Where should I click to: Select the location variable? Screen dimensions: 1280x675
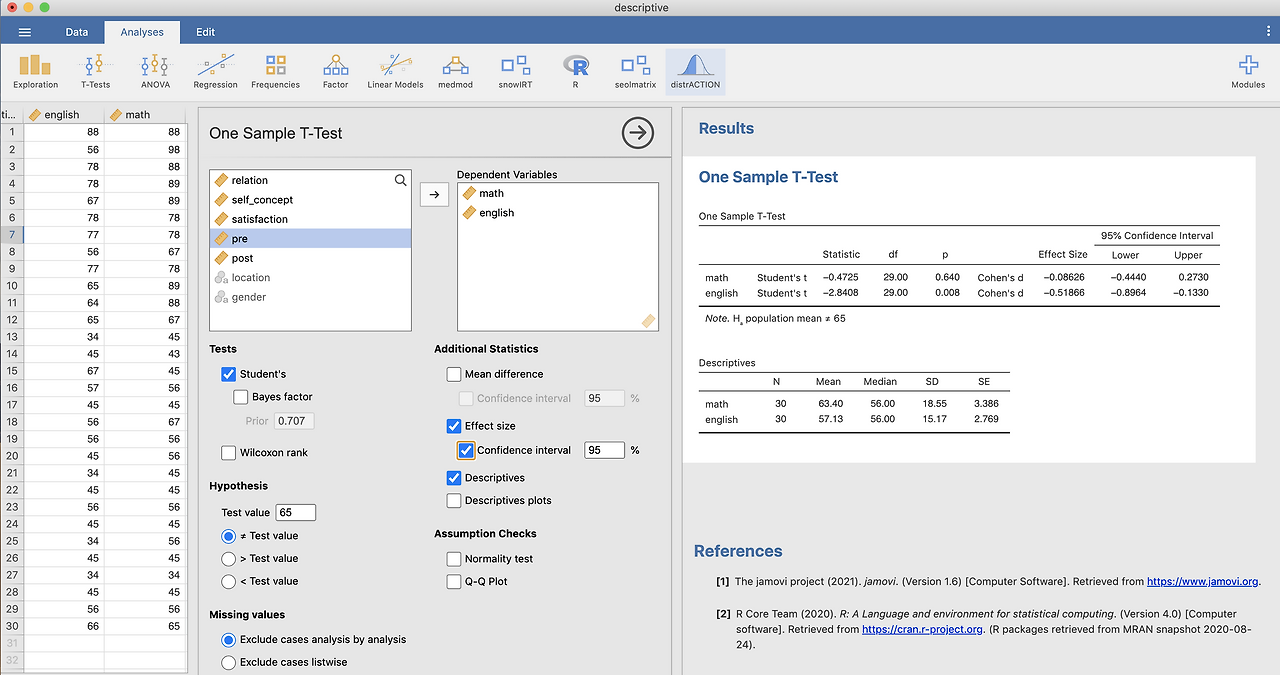(x=310, y=277)
